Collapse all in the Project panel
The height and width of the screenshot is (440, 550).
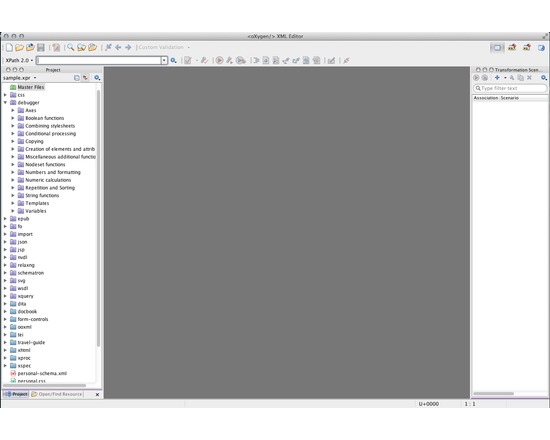pos(77,78)
